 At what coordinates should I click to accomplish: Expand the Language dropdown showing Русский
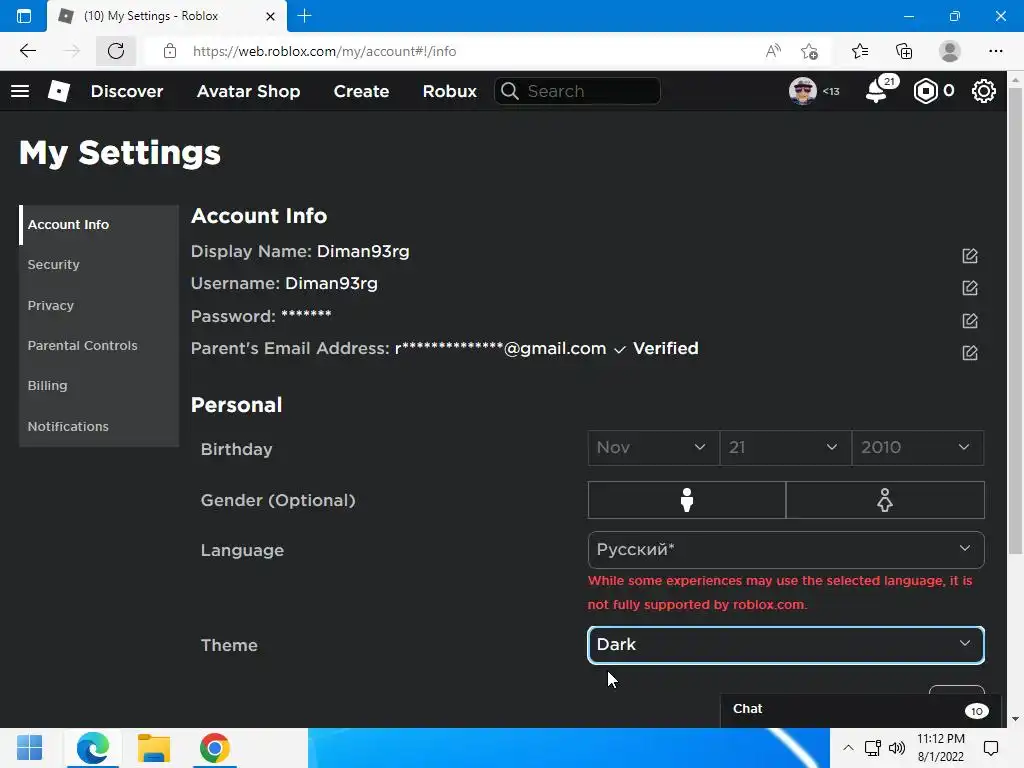click(786, 550)
